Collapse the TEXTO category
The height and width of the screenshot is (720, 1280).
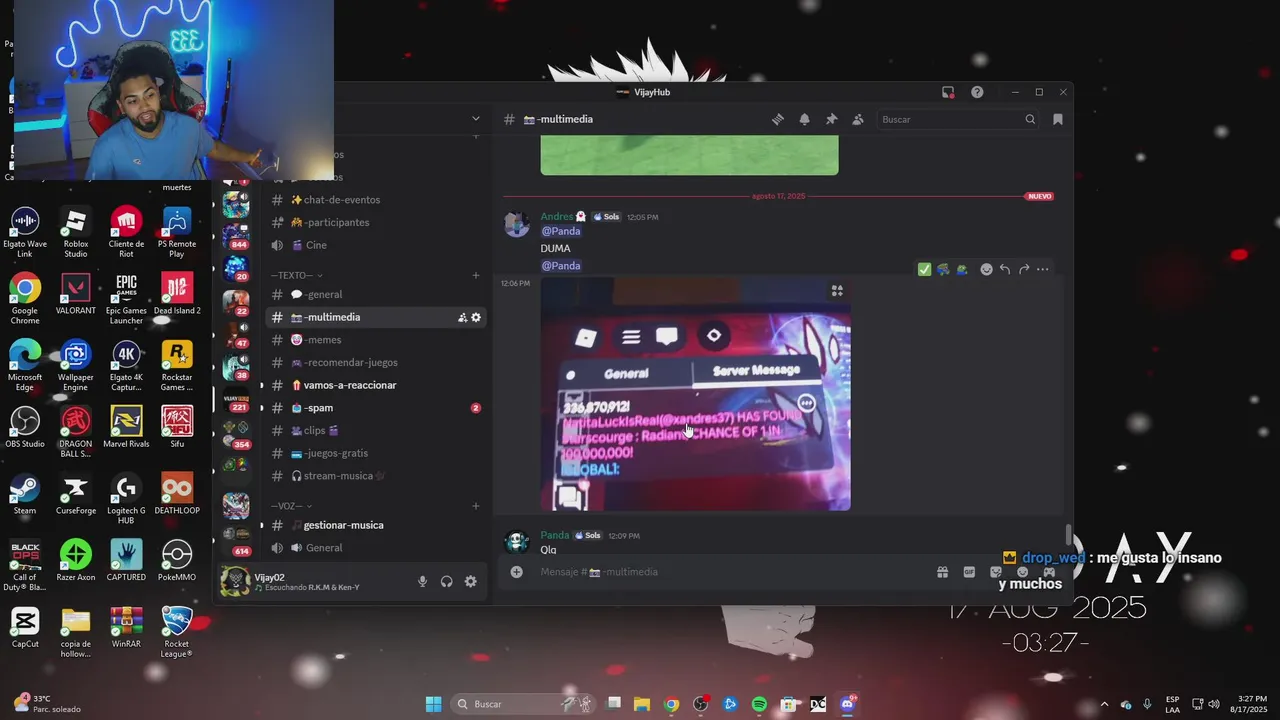(297, 275)
